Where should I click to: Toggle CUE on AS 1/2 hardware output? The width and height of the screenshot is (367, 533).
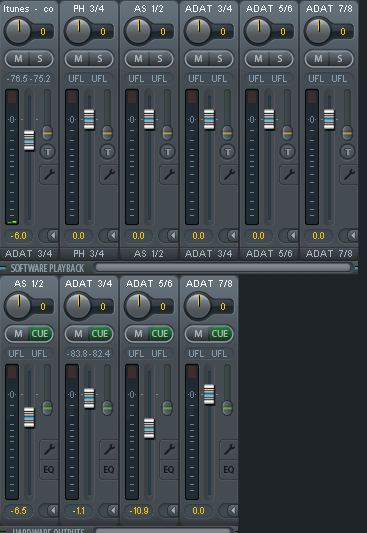[40, 334]
